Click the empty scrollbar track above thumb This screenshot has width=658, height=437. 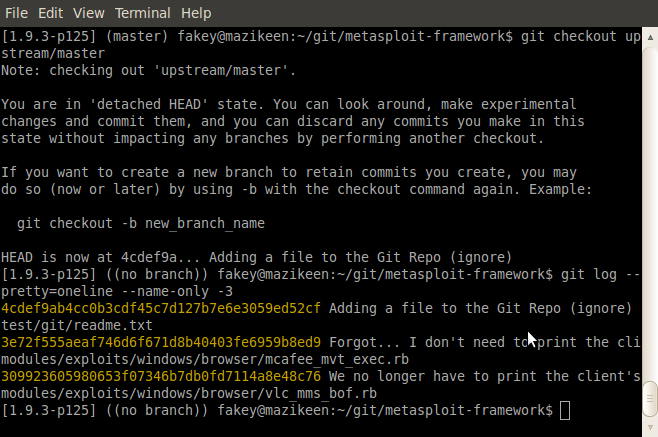coord(650,210)
